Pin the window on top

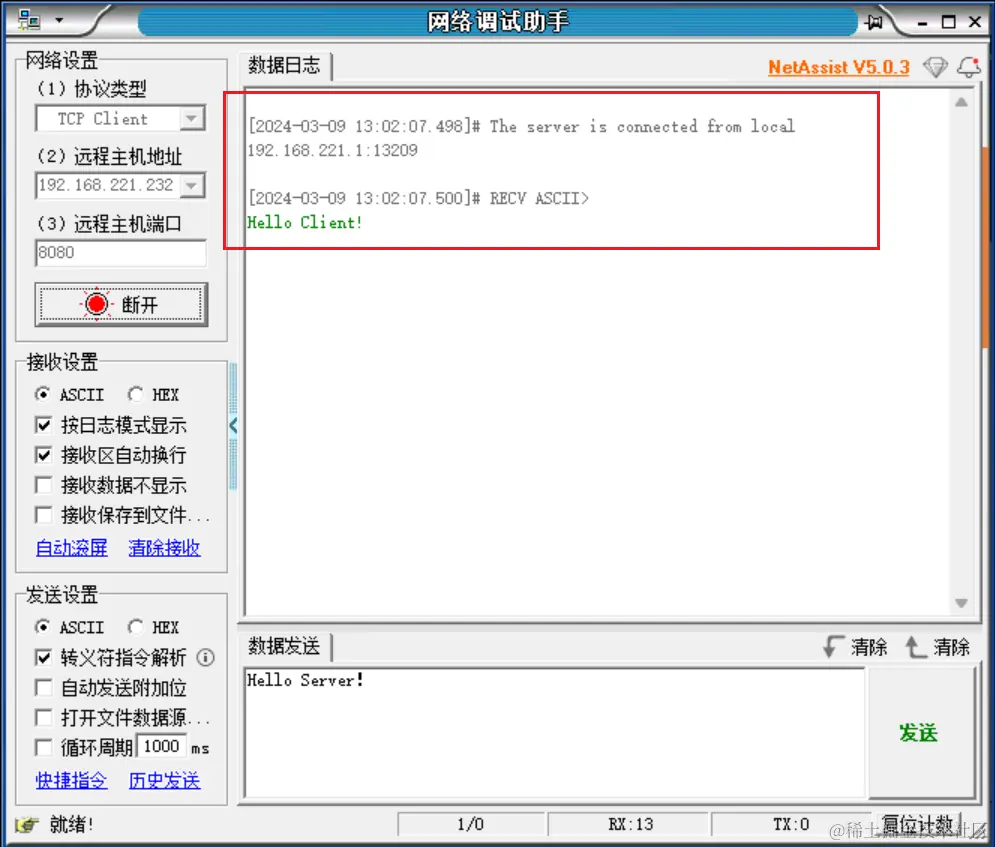pyautogui.click(x=873, y=22)
